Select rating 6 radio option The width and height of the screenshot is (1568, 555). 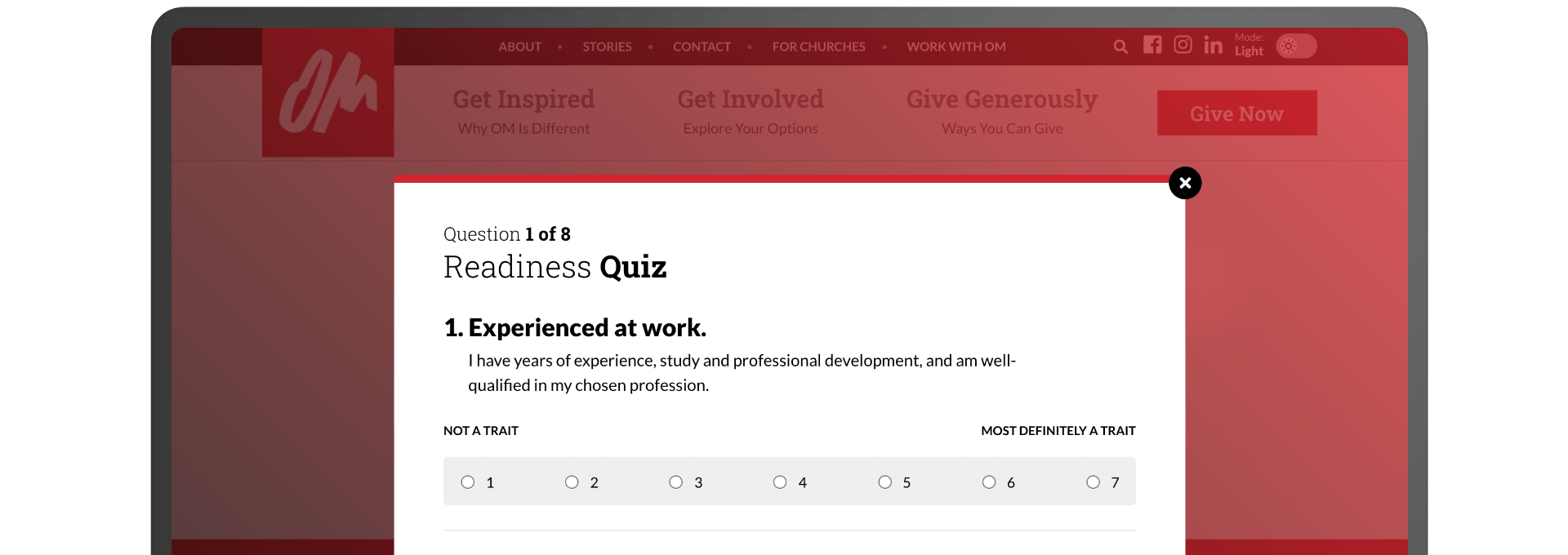pyautogui.click(x=989, y=482)
